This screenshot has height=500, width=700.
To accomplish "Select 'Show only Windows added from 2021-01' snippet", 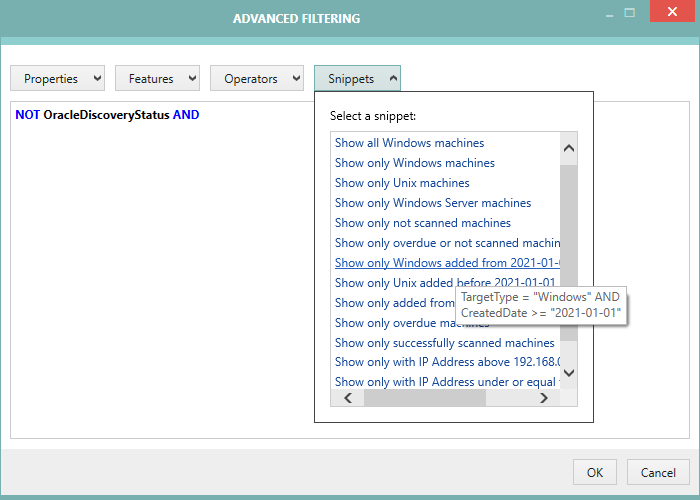I will click(x=446, y=263).
